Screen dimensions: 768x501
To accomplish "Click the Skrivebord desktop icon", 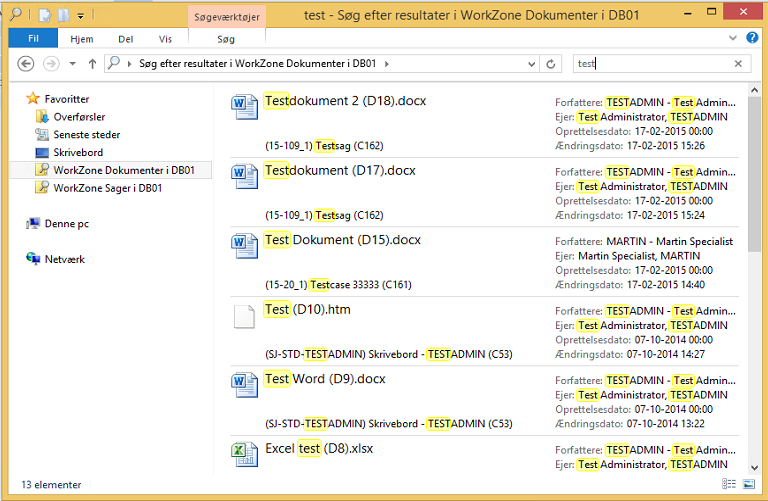I will point(42,152).
